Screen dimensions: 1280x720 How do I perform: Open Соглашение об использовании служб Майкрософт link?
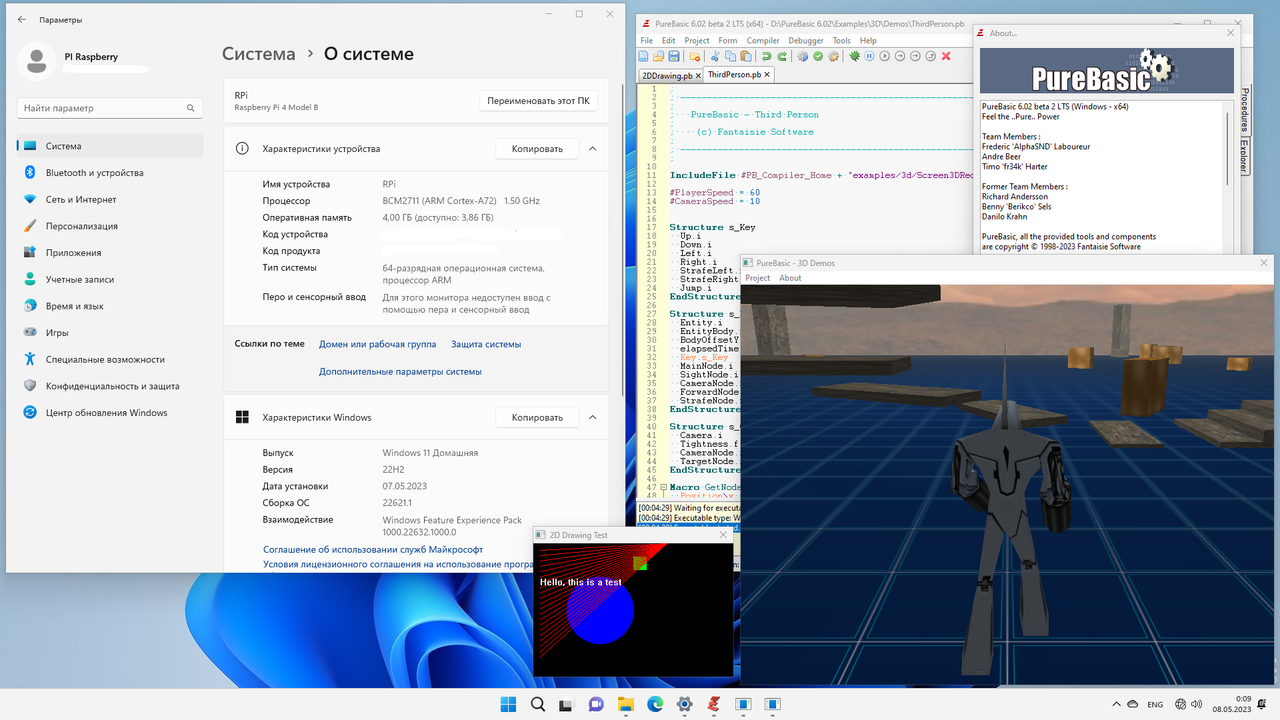[x=373, y=549]
